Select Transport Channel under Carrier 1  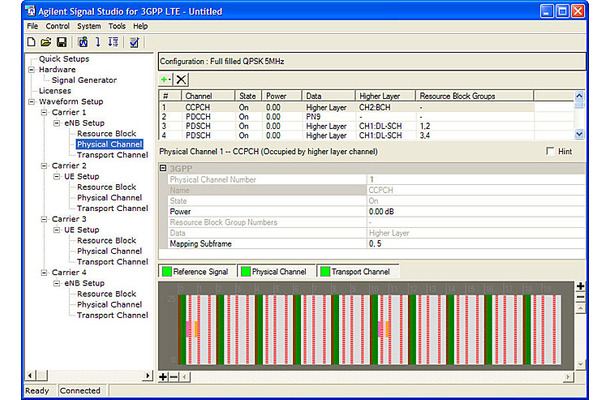point(112,155)
